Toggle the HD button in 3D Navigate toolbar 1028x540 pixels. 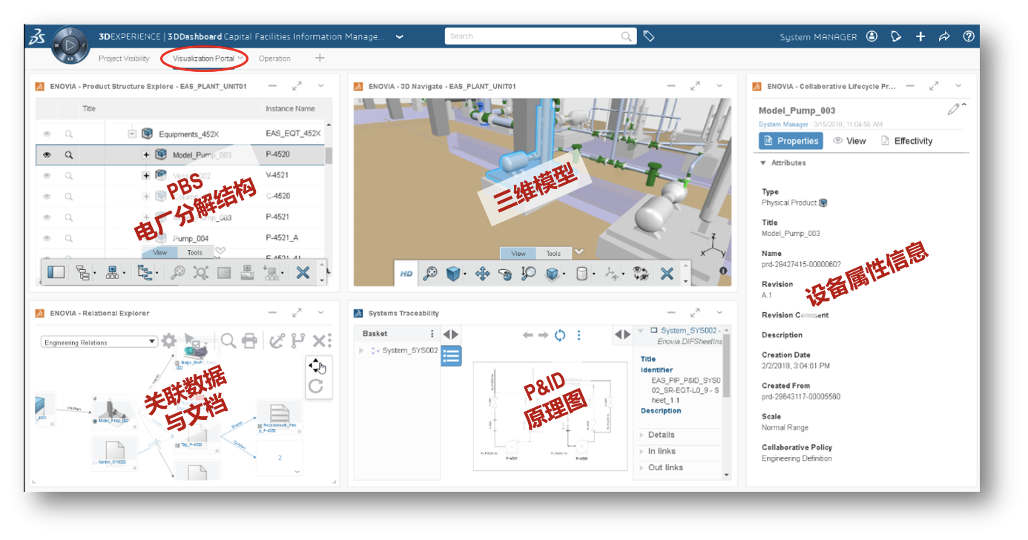click(406, 273)
